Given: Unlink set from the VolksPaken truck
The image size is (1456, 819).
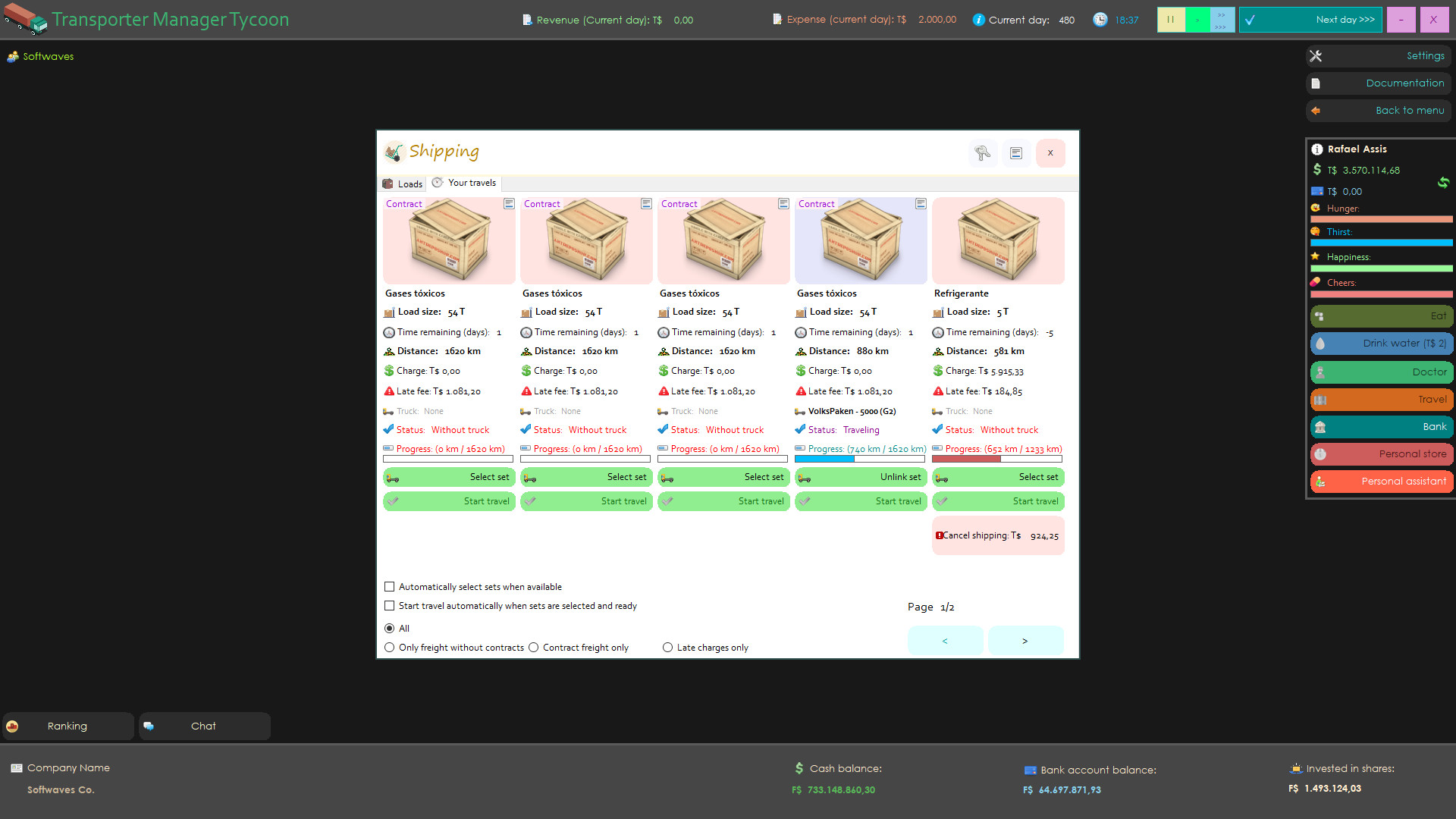Looking at the screenshot, I should tap(861, 477).
